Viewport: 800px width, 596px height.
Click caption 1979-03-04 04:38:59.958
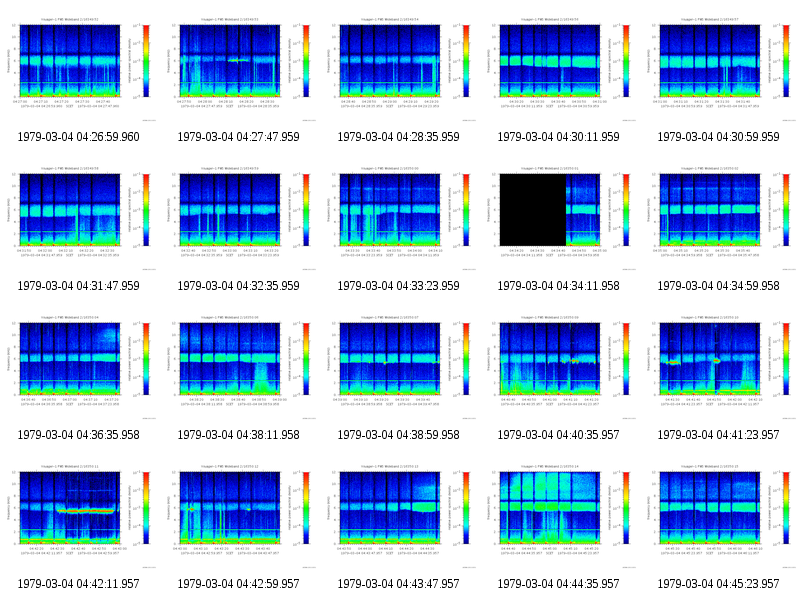(x=398, y=435)
